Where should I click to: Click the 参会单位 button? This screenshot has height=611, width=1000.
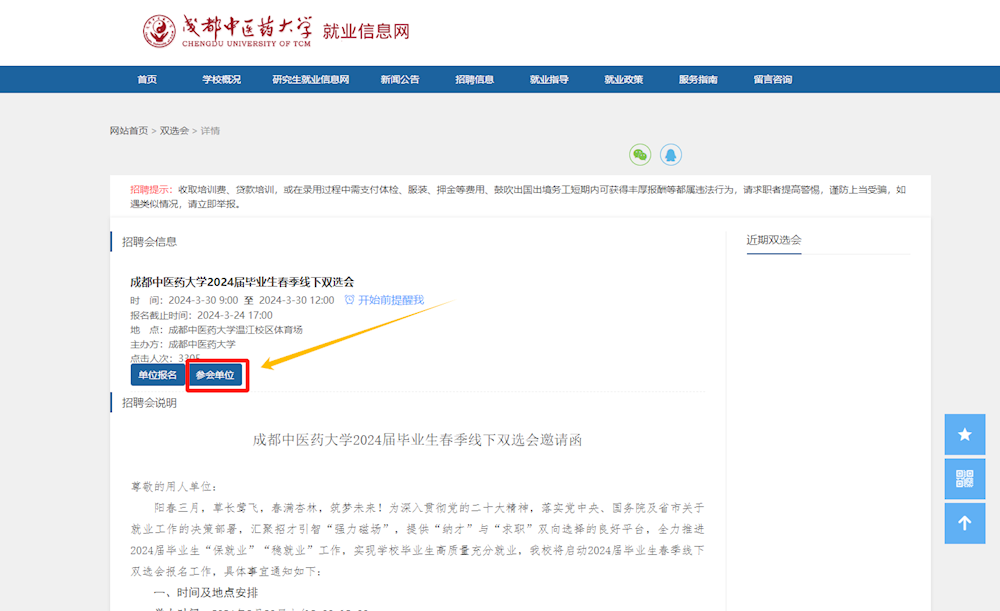click(x=215, y=374)
